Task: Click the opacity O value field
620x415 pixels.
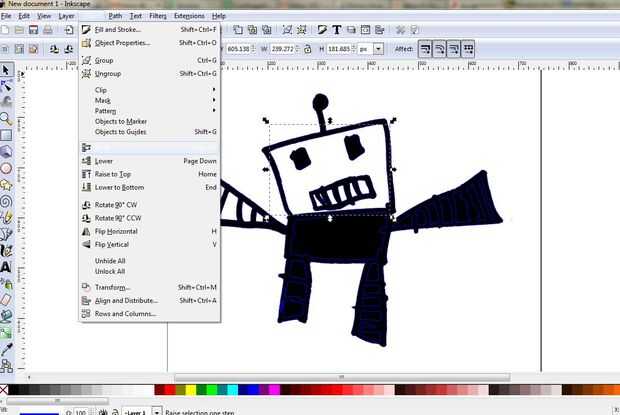Action: point(80,412)
